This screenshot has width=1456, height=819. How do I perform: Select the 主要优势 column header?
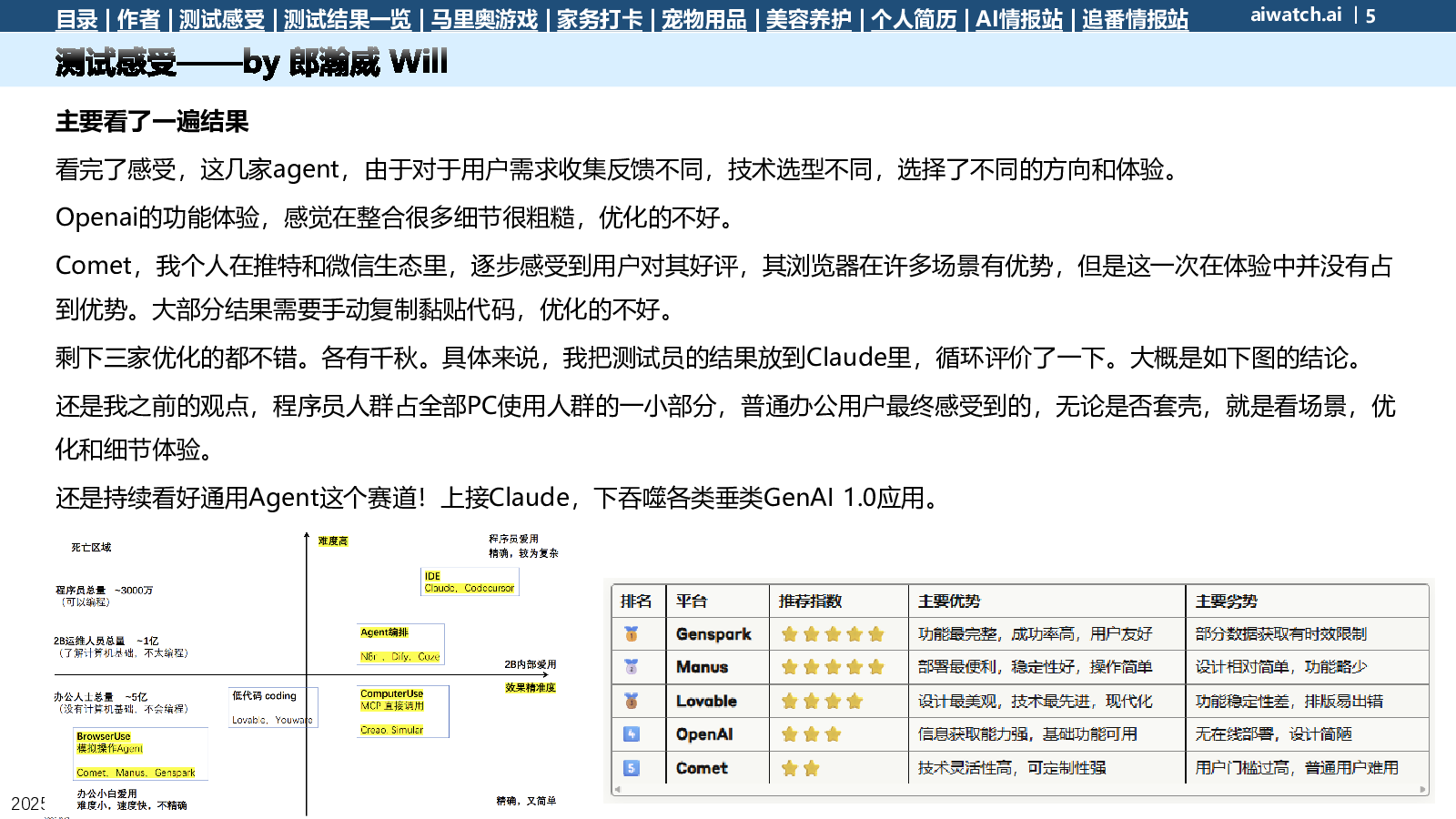click(949, 601)
